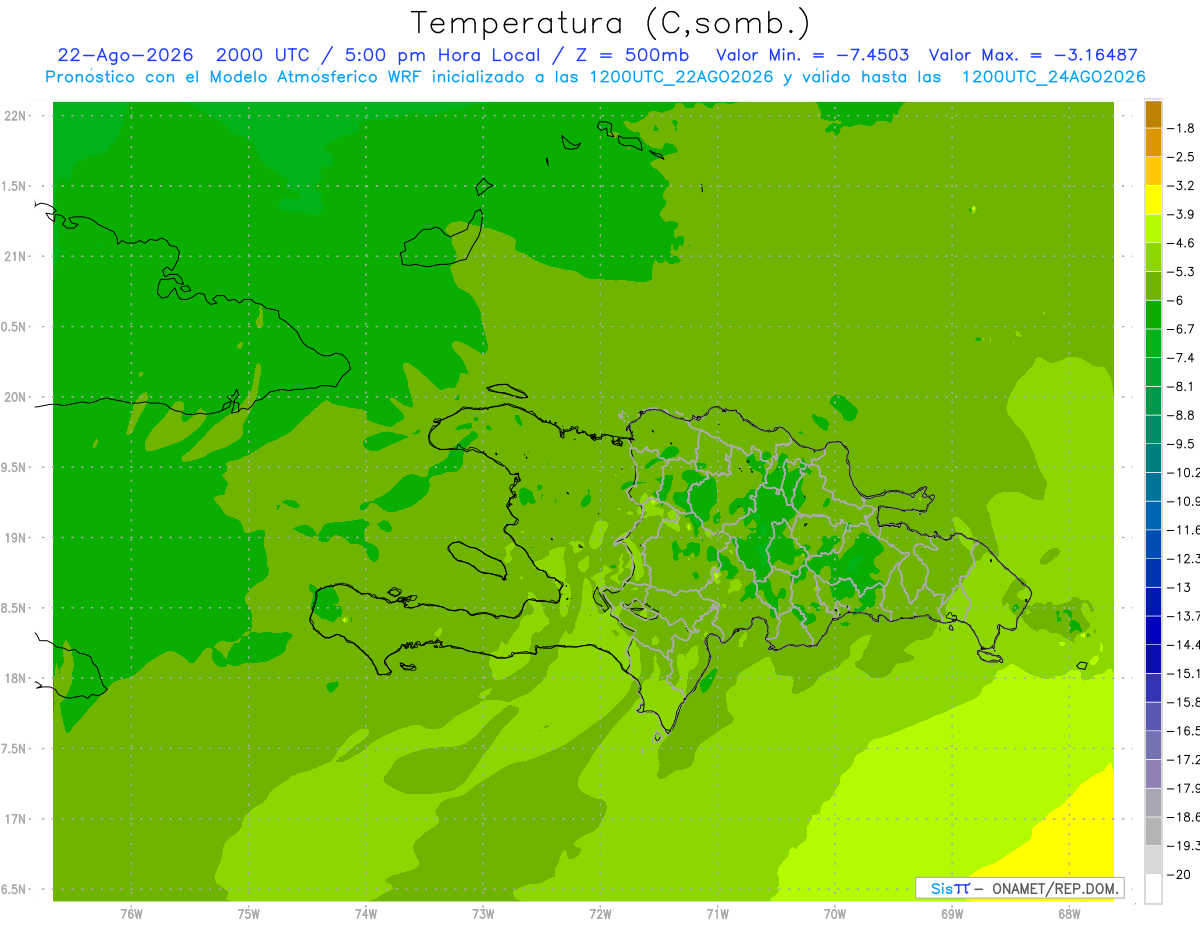Pick the dark orange swatch atop the legend
Image resolution: width=1200 pixels, height=927 pixels.
pyautogui.click(x=1153, y=114)
